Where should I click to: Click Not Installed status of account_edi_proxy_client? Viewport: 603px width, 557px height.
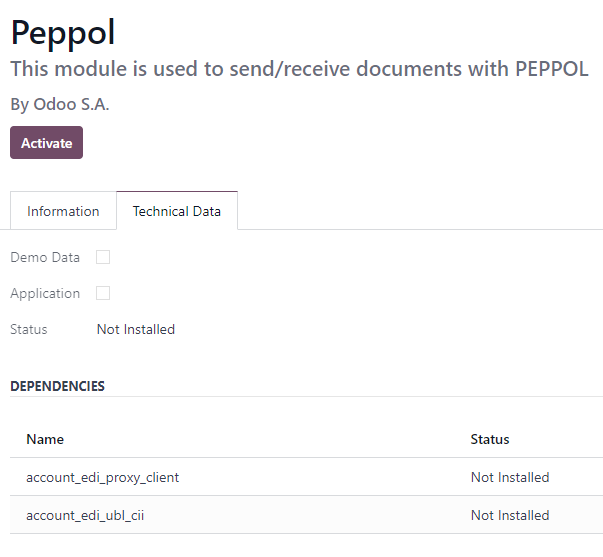click(510, 477)
